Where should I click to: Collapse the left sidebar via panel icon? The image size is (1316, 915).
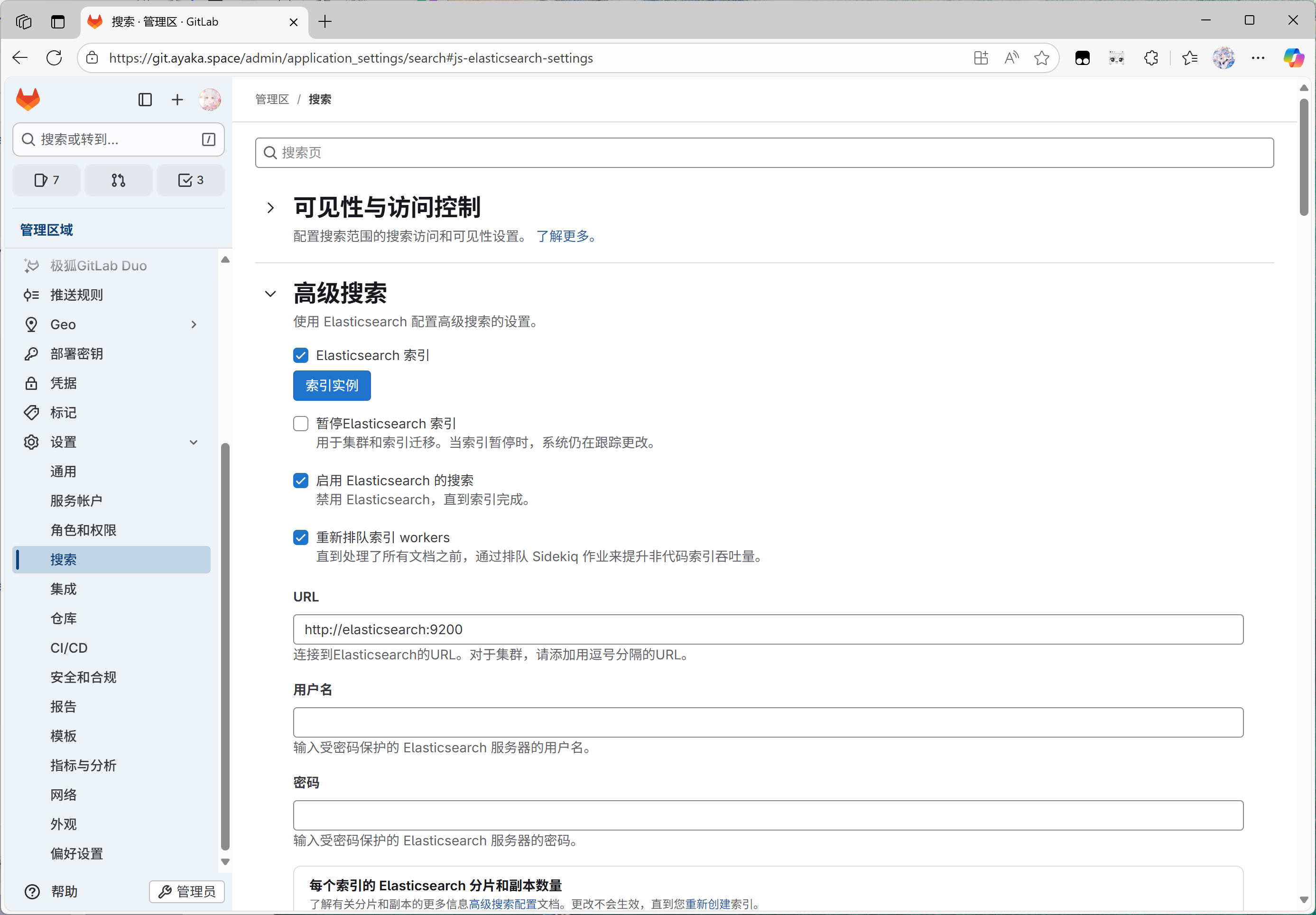145,100
